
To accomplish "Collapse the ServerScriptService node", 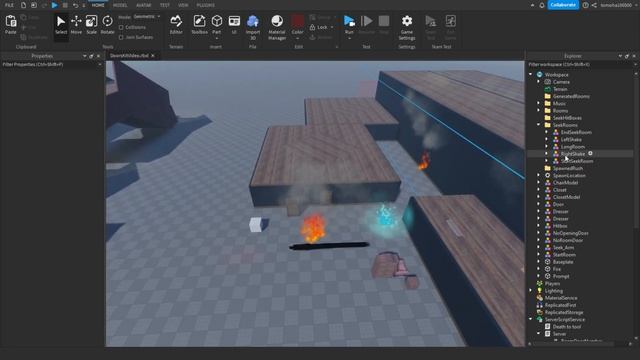I will (531, 319).
